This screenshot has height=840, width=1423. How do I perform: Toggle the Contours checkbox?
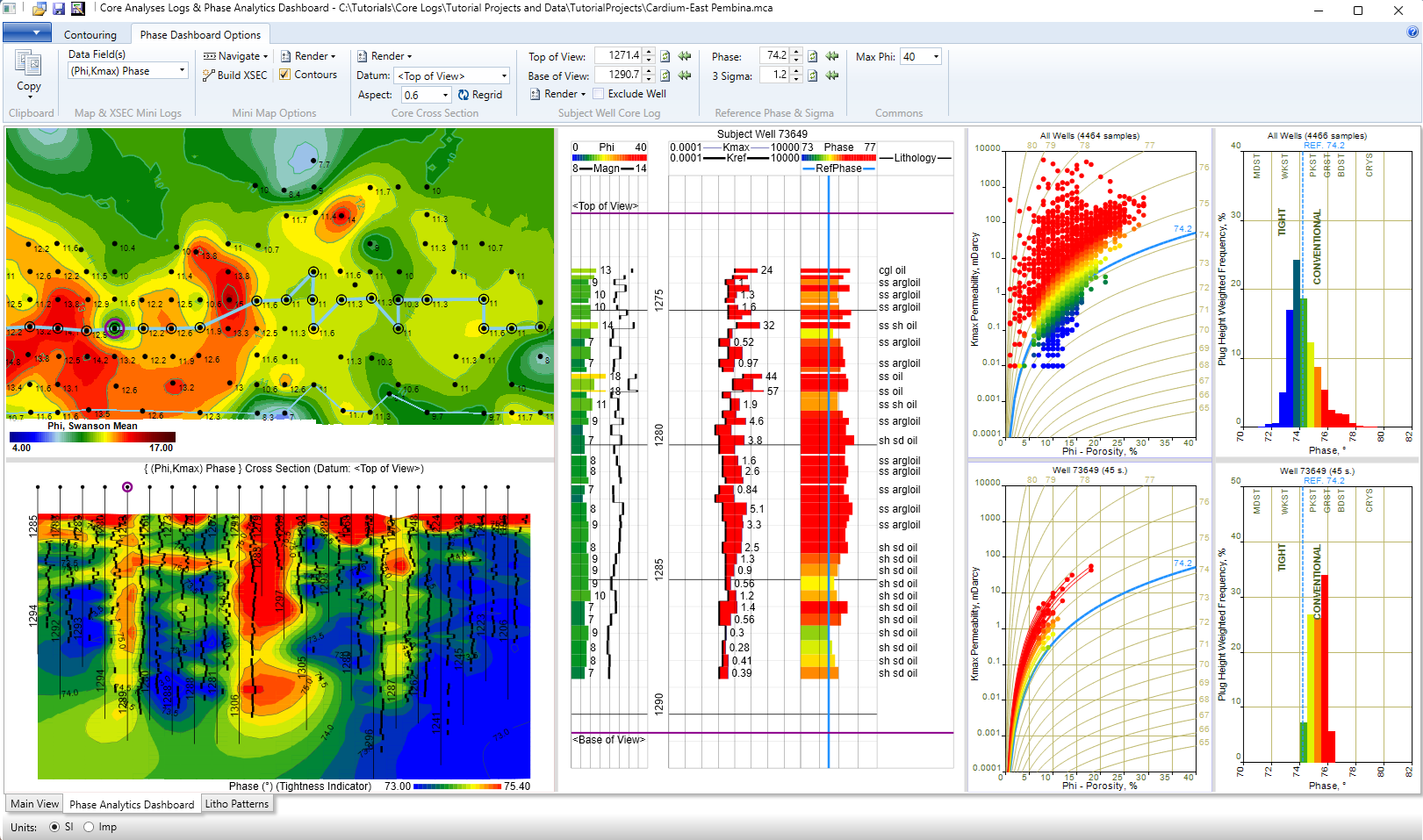pyautogui.click(x=284, y=75)
